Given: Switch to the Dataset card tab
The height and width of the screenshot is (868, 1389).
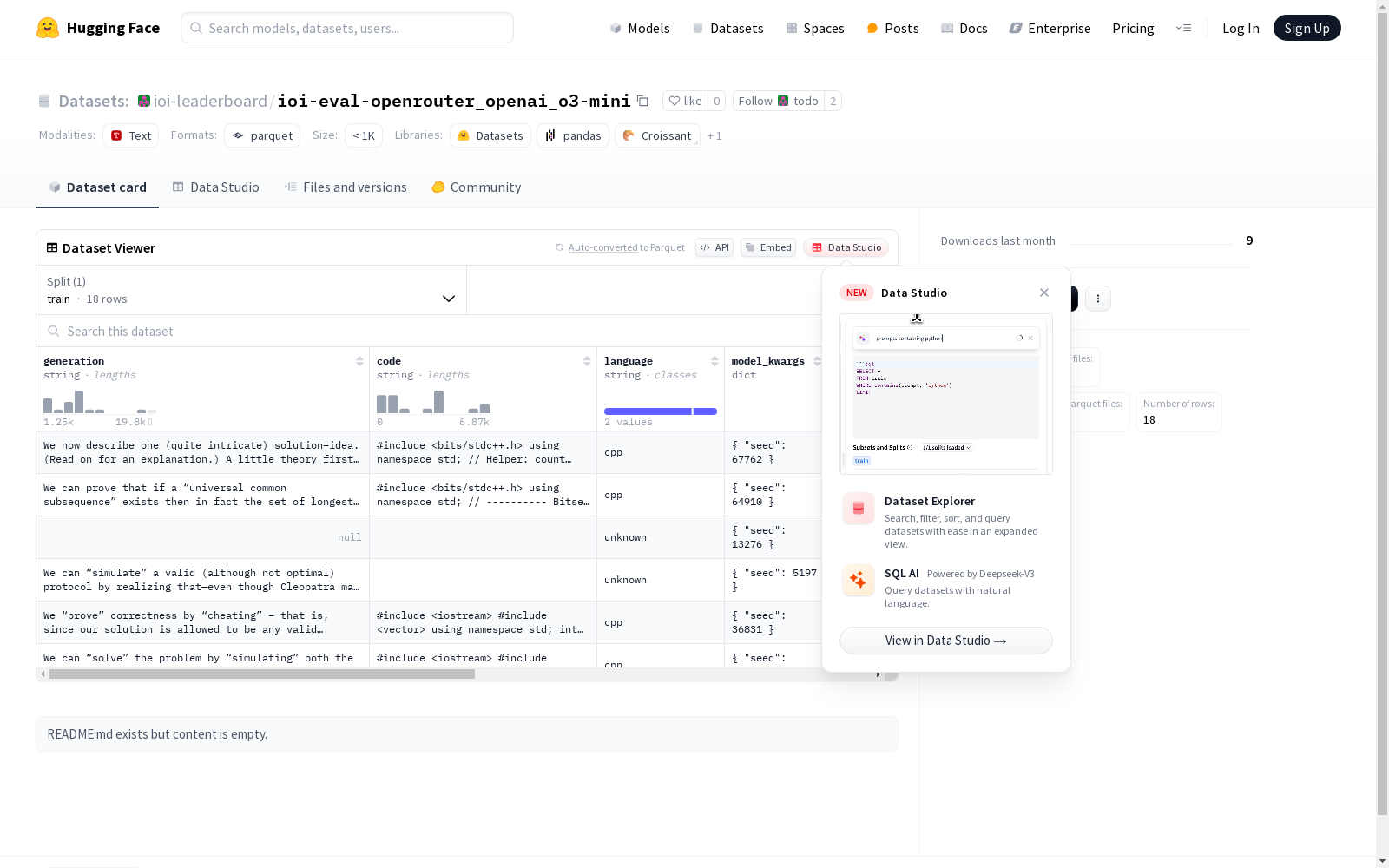Looking at the screenshot, I should pos(97,187).
